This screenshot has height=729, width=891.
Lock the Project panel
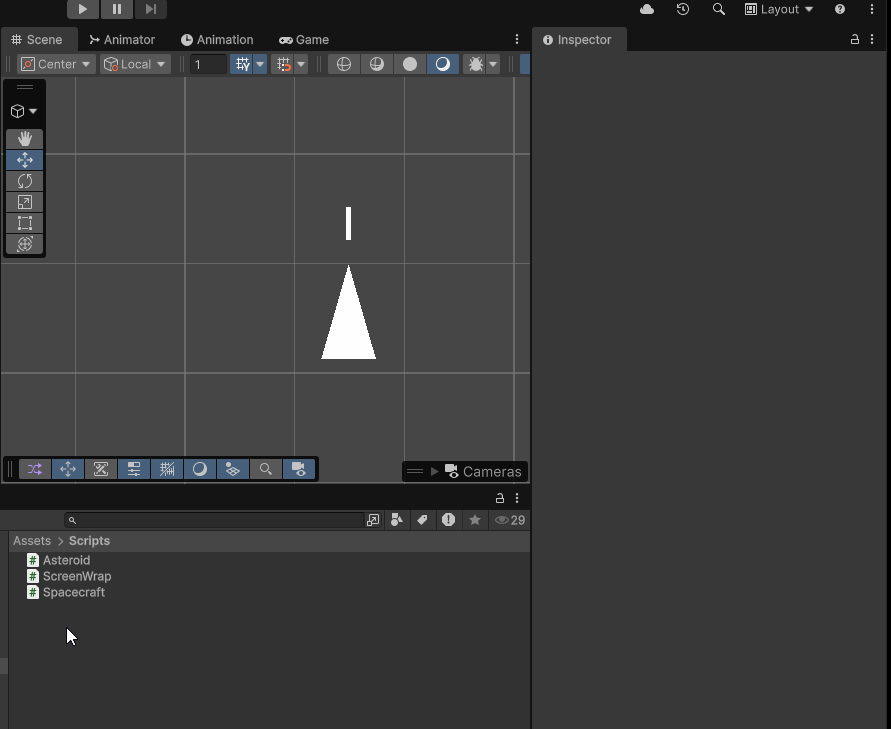pos(499,498)
